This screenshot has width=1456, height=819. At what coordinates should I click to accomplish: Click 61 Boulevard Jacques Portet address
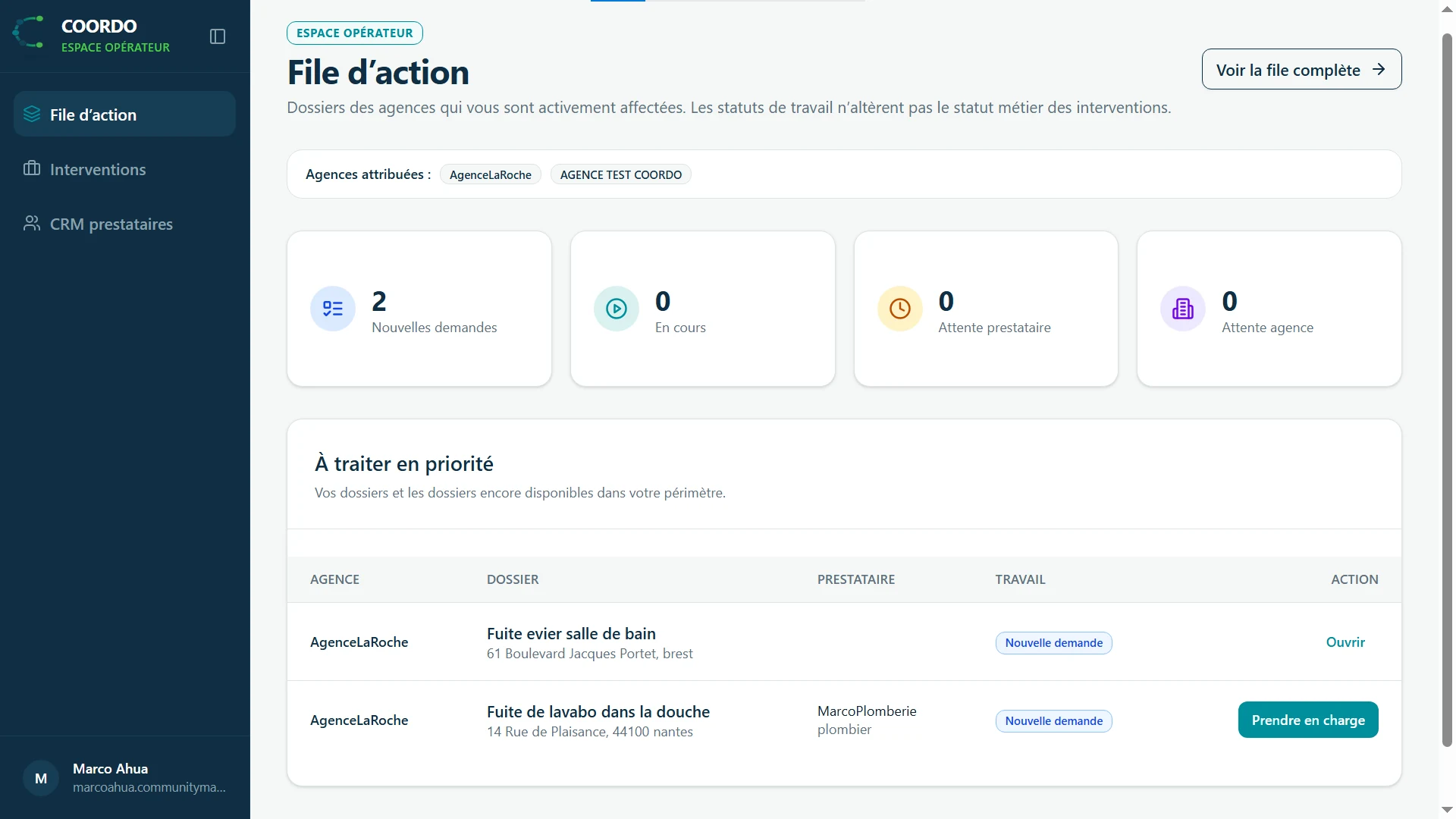tap(589, 653)
